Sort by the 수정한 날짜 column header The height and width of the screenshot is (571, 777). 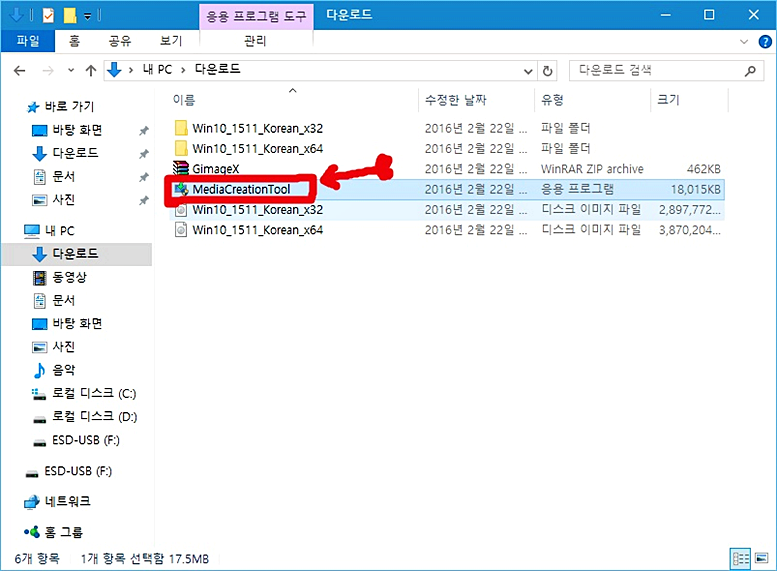[455, 100]
